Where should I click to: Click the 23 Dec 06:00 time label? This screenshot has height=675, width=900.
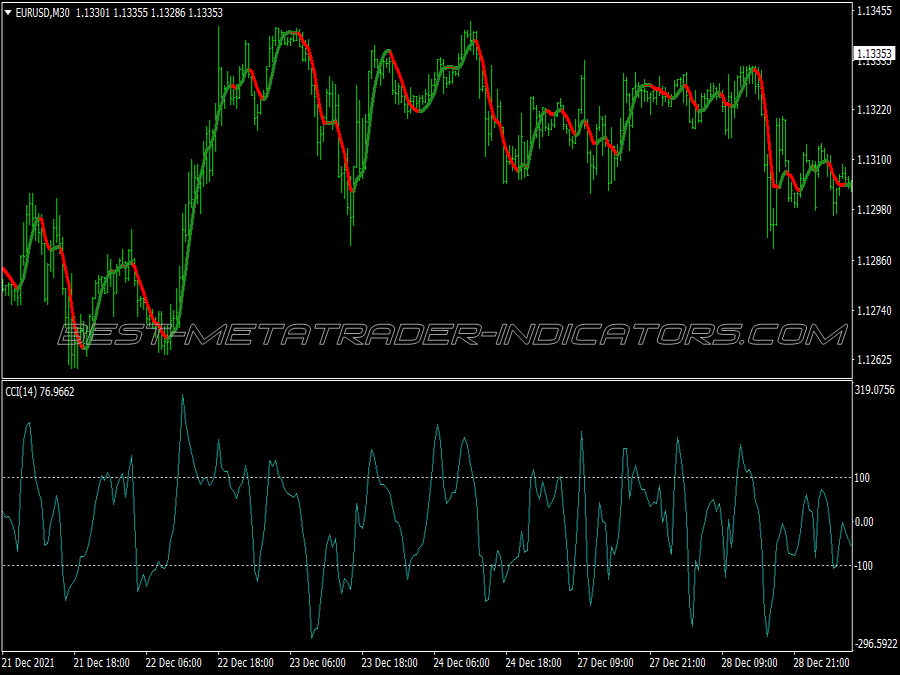coord(317,663)
